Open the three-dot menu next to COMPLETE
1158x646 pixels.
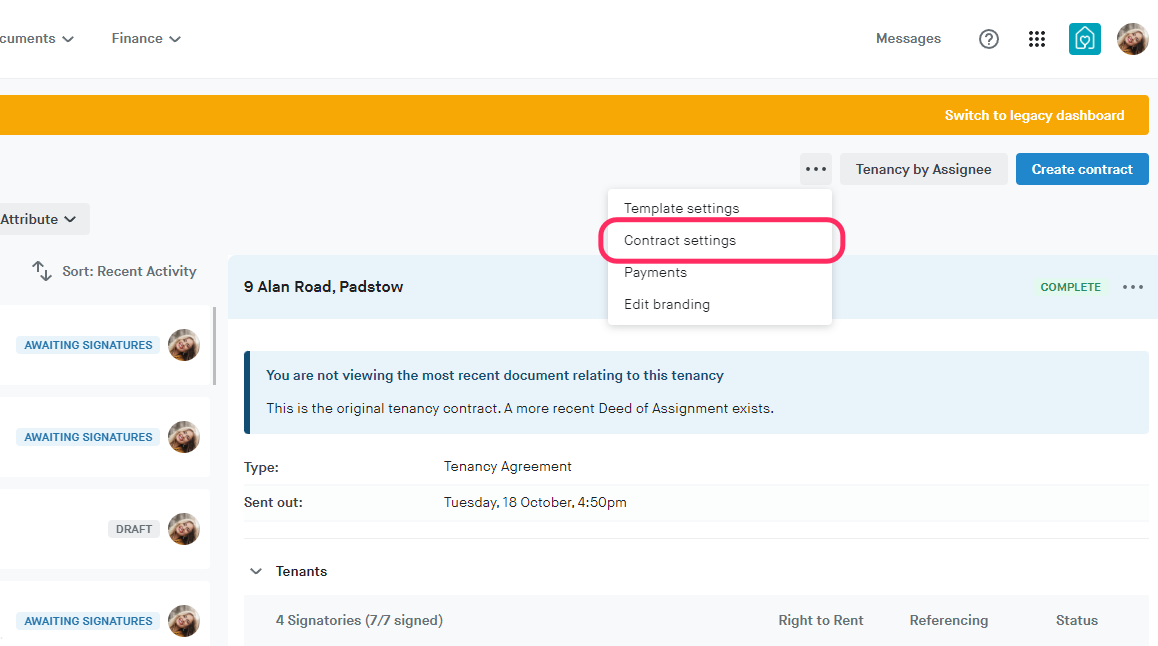[x=1132, y=287]
